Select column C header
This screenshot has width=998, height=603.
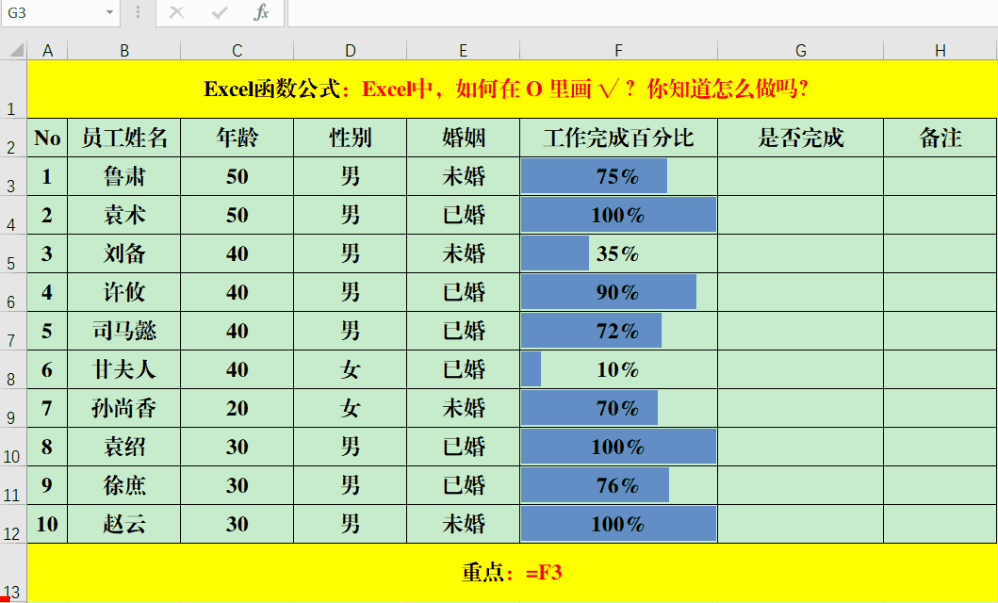(x=237, y=50)
